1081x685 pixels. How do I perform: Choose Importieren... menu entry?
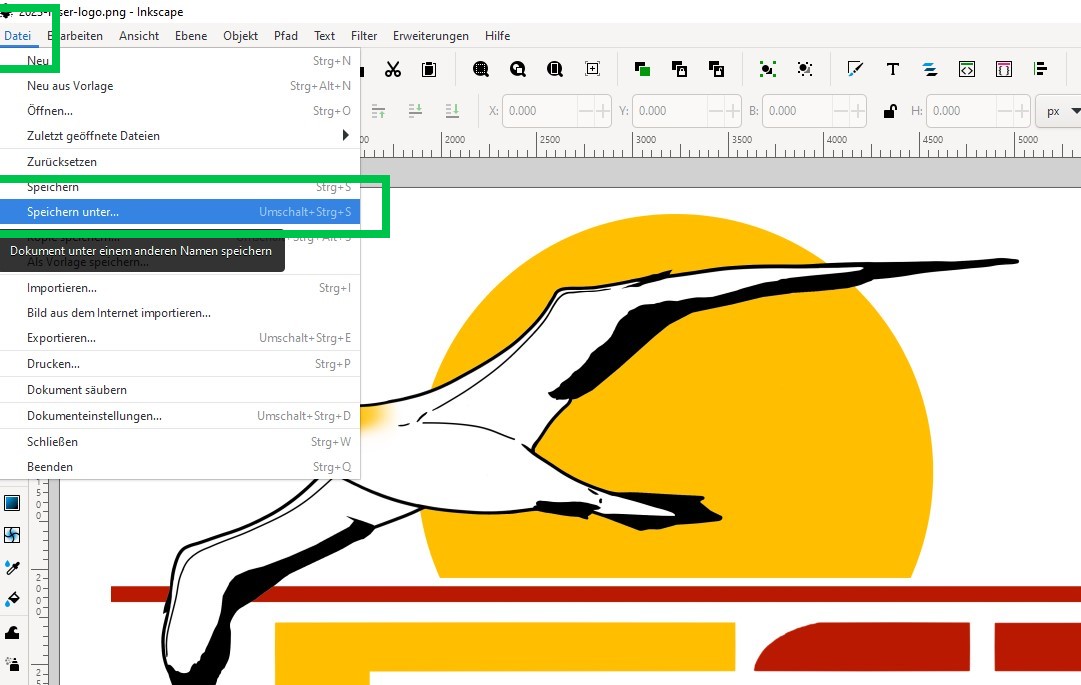click(x=180, y=288)
